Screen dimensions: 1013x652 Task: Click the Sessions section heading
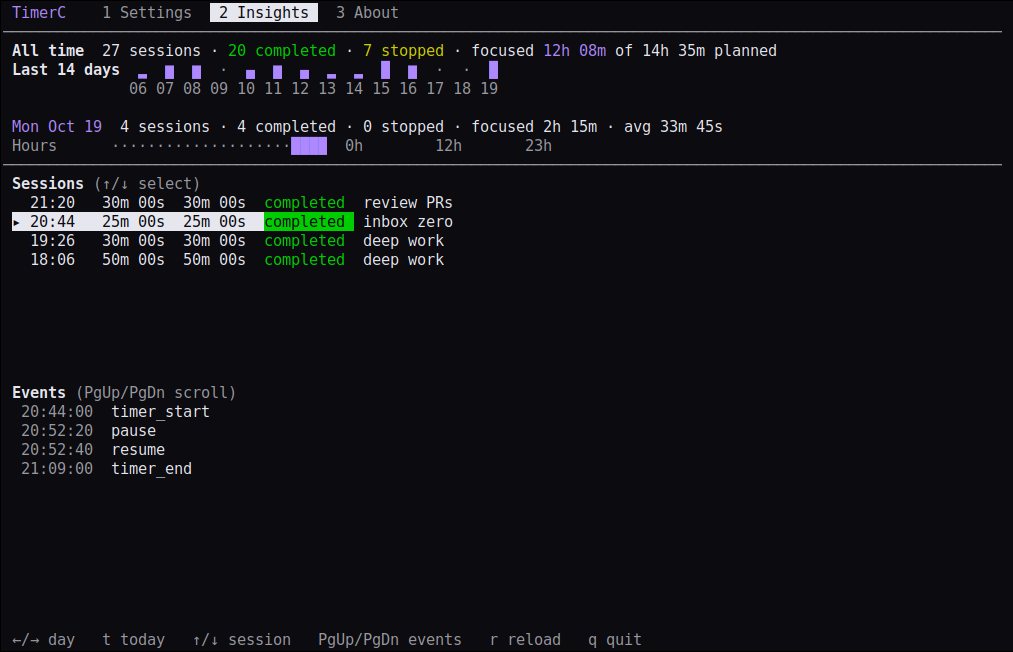tap(48, 184)
